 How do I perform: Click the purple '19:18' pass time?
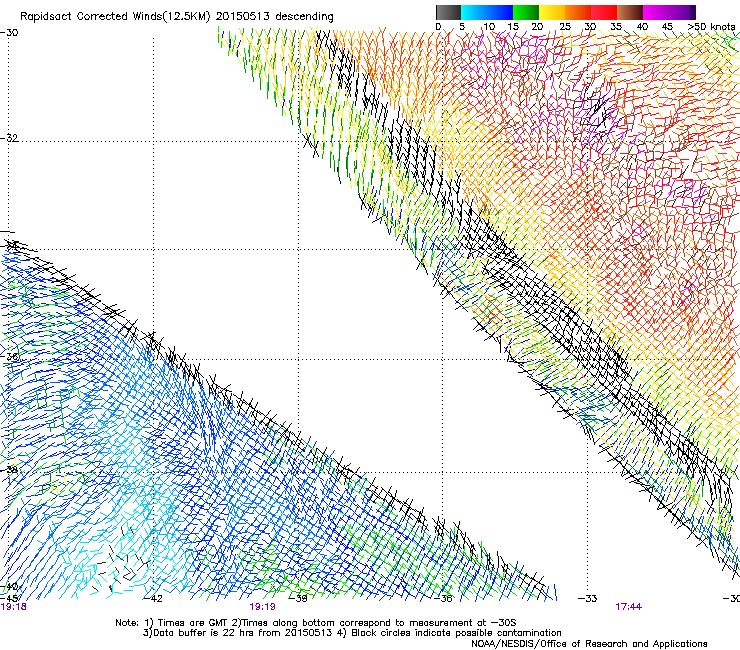(x=13, y=607)
